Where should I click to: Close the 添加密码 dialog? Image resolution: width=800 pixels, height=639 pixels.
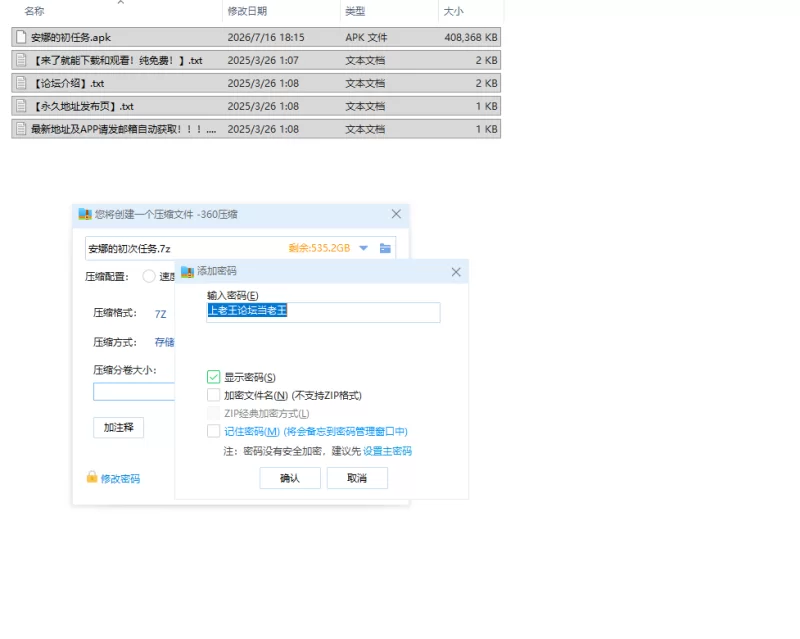(x=456, y=272)
